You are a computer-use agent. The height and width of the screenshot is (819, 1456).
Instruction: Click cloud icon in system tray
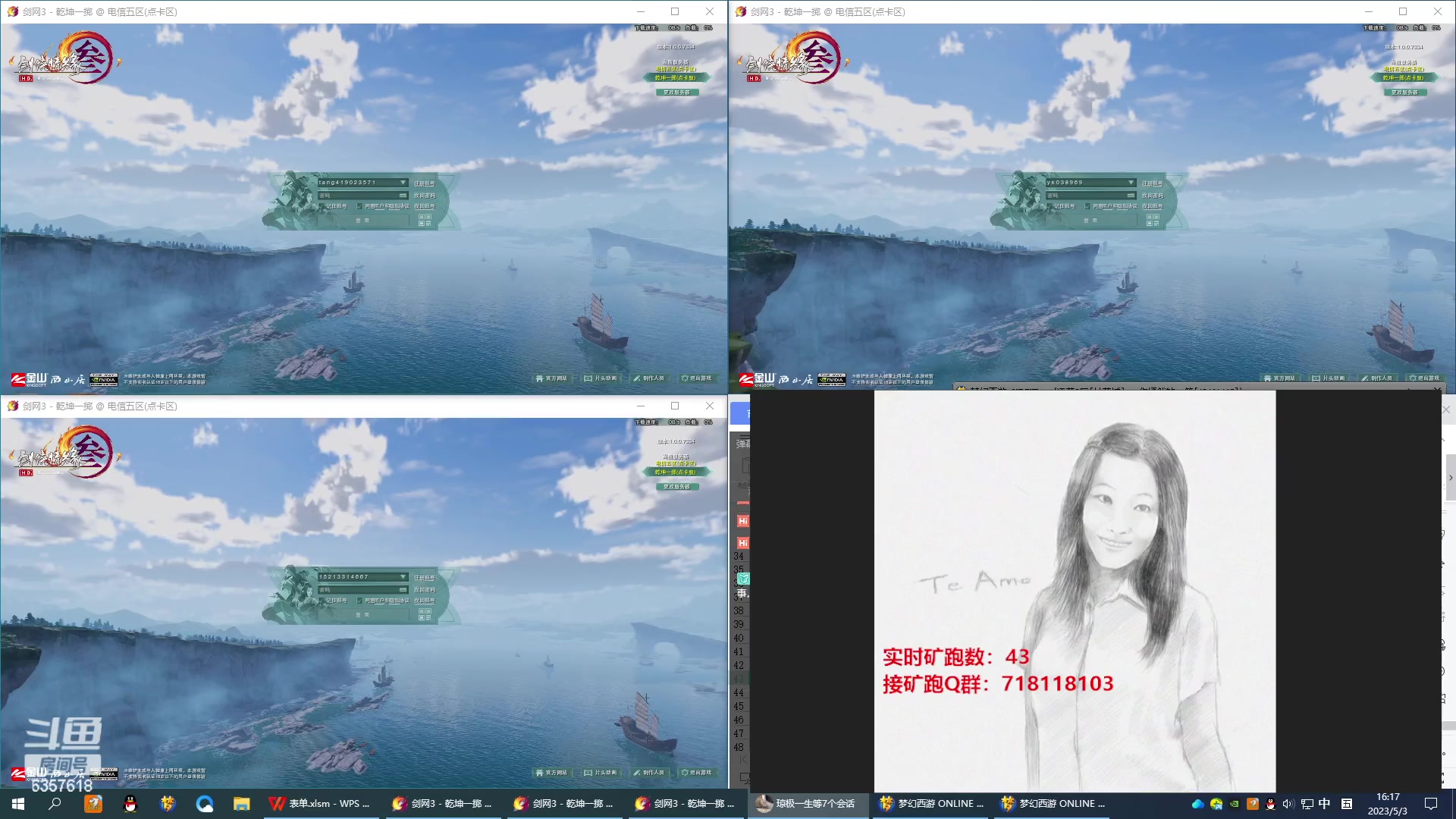pos(1198,804)
